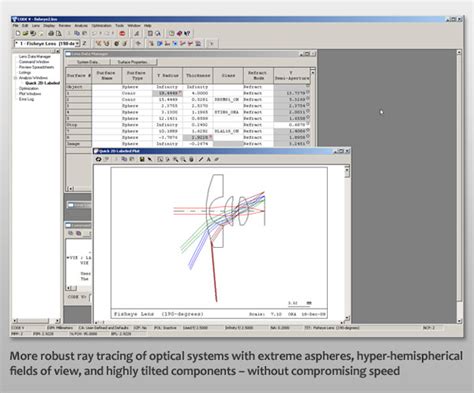Click the Execute refresh icon in plot window
474x393 pixels.
(98, 159)
